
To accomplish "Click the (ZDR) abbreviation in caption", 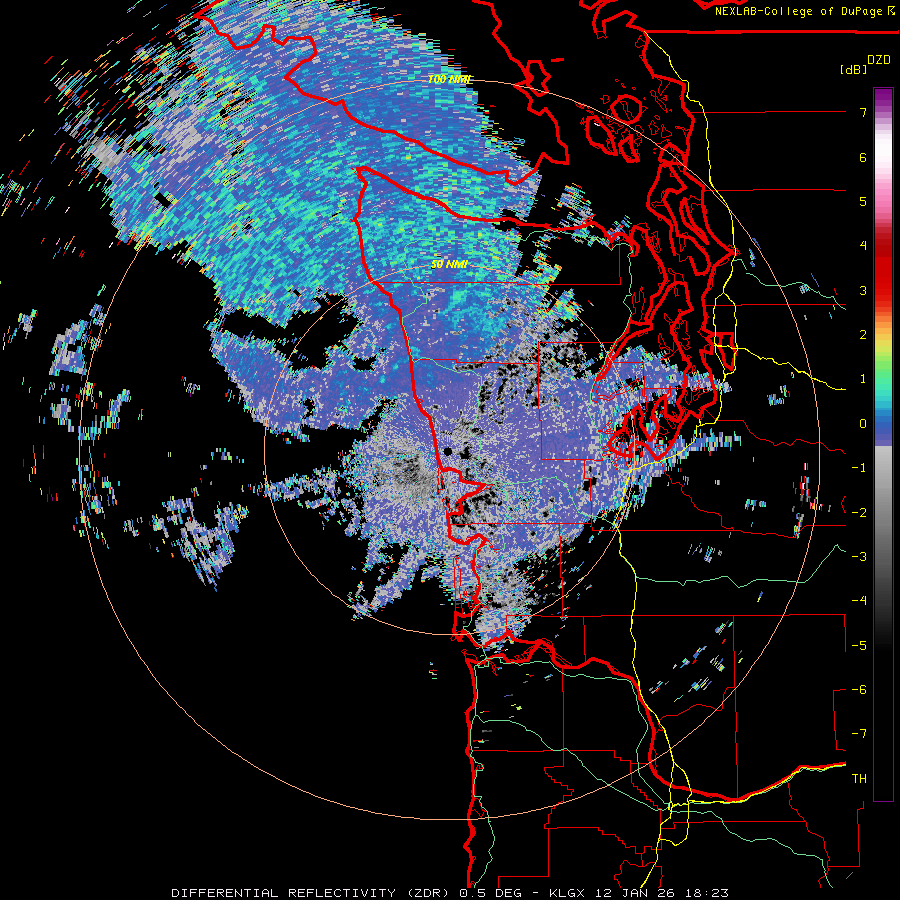I will (x=426, y=893).
